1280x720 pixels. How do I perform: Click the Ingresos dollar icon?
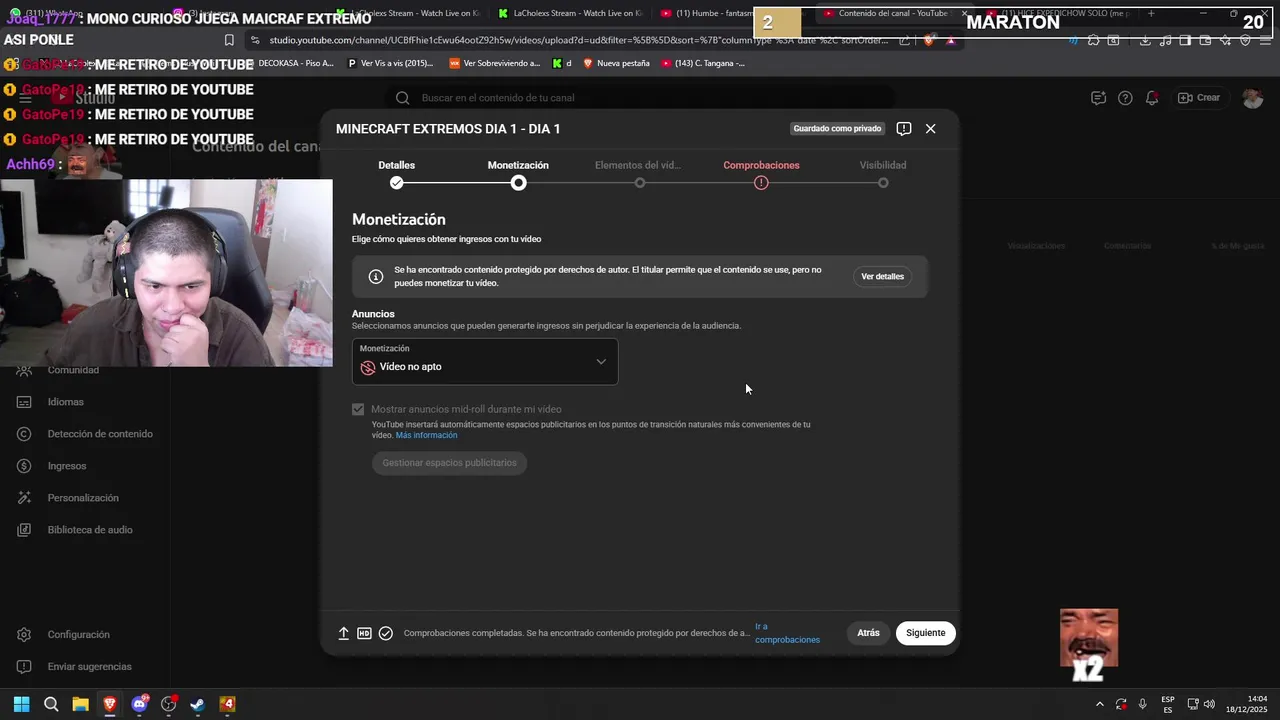(25, 466)
